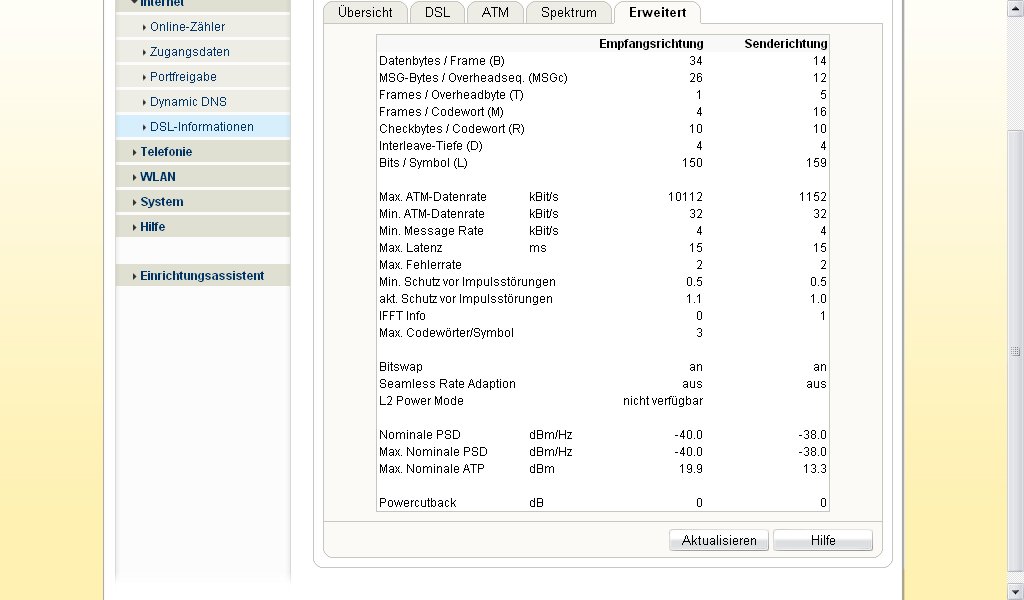The image size is (1024, 600).
Task: Click the vertical scrollbar thumb
Action: [1016, 352]
